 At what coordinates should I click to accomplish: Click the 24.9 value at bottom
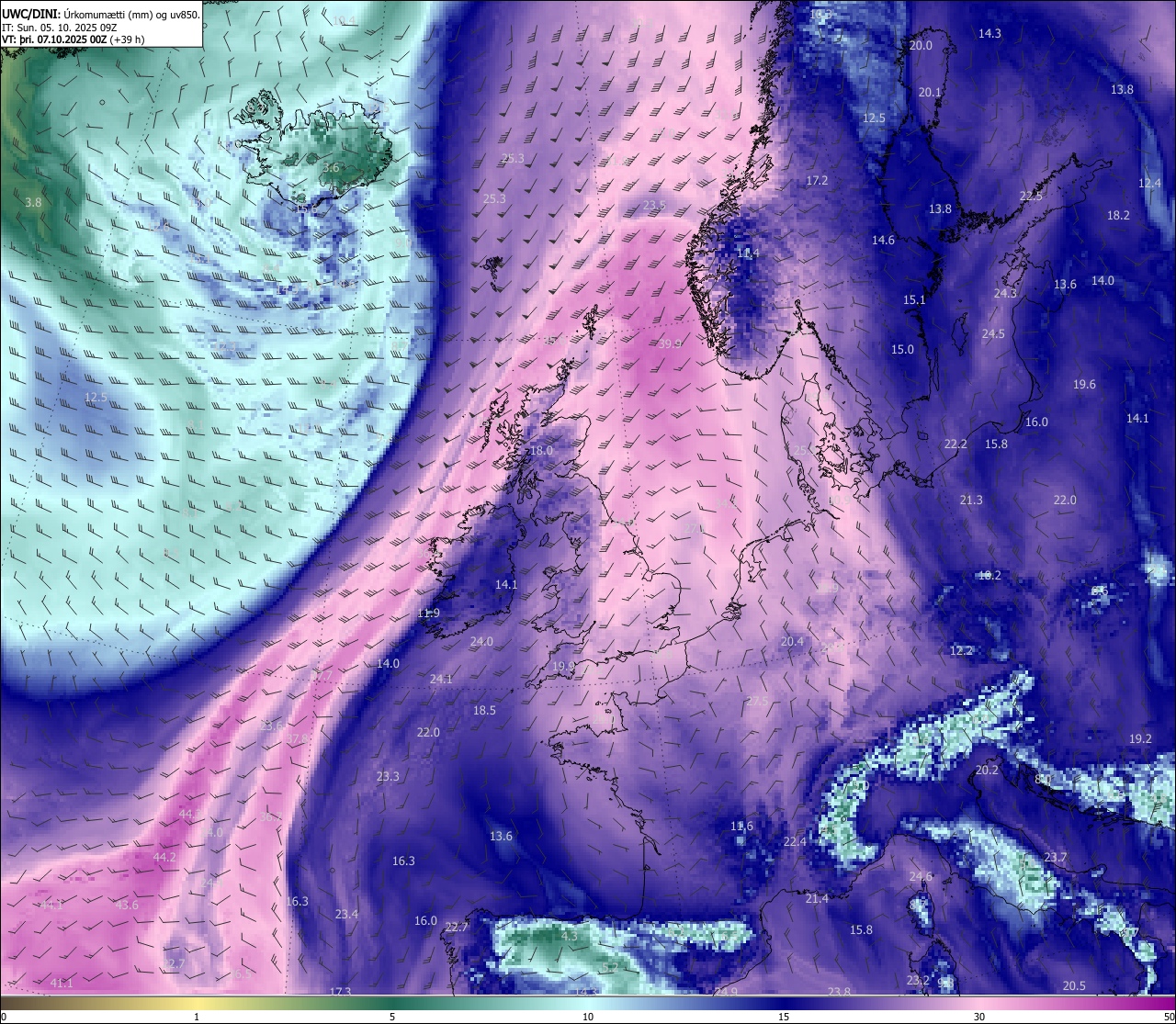(x=726, y=991)
